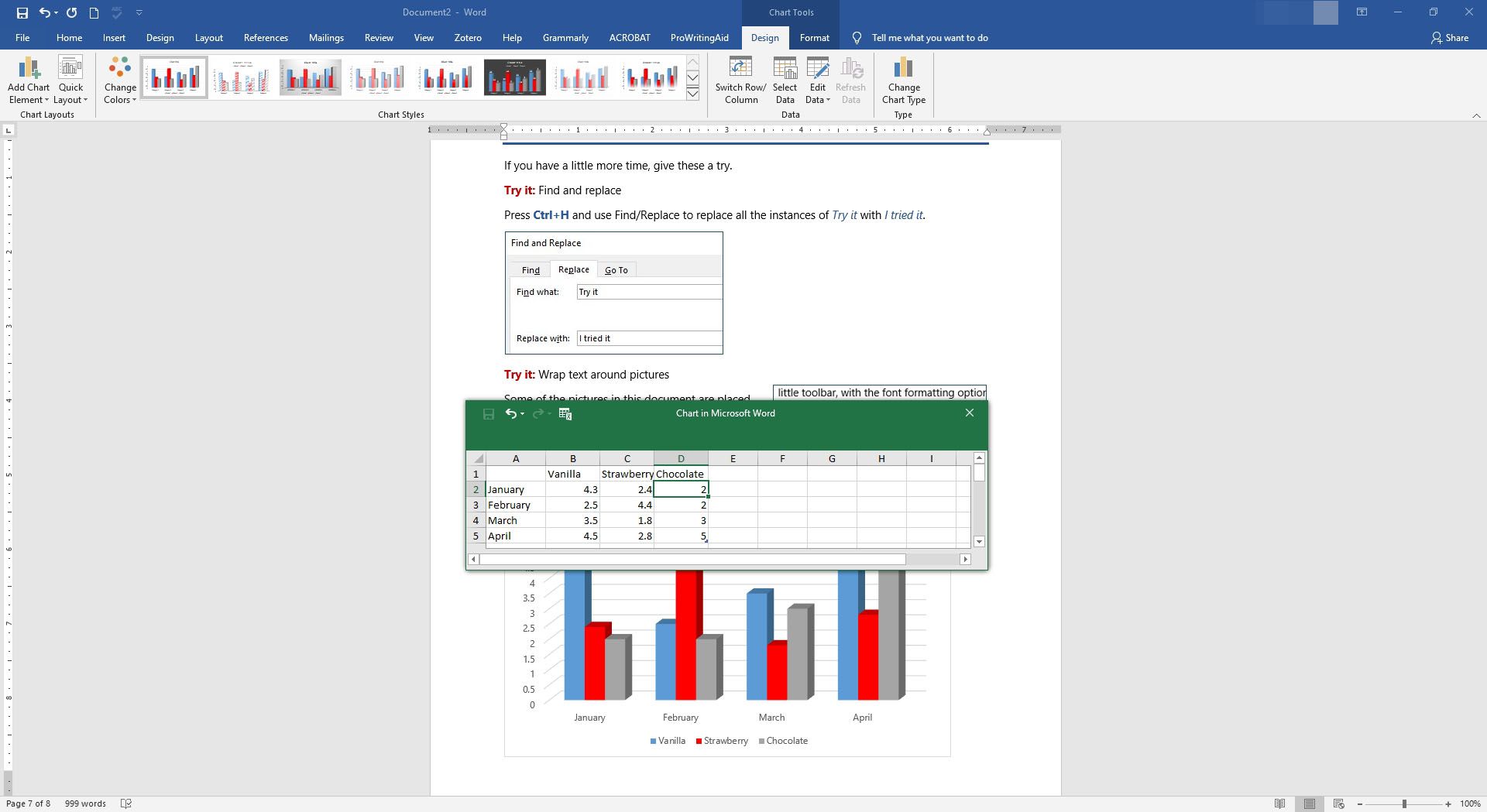Open Ribbon Display Options icon

pyautogui.click(x=1362, y=12)
